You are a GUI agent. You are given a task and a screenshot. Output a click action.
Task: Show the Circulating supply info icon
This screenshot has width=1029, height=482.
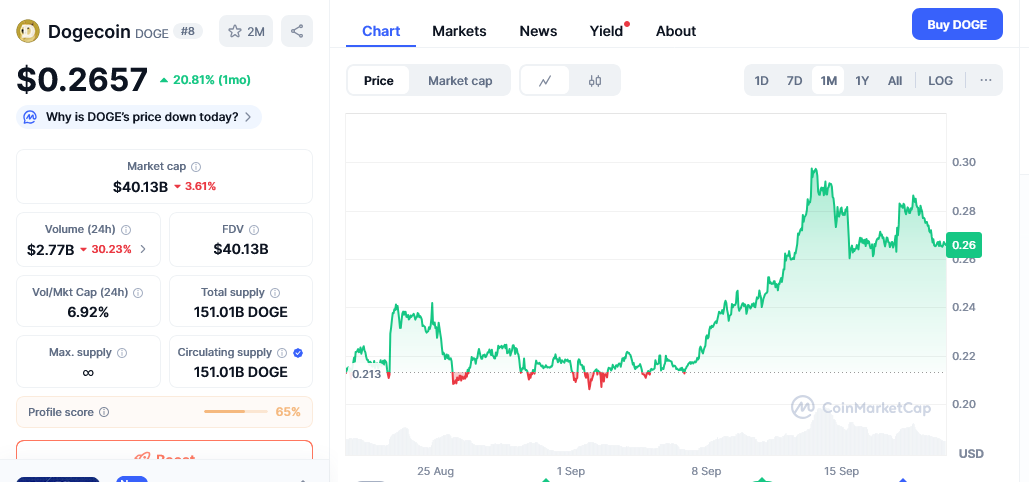282,353
